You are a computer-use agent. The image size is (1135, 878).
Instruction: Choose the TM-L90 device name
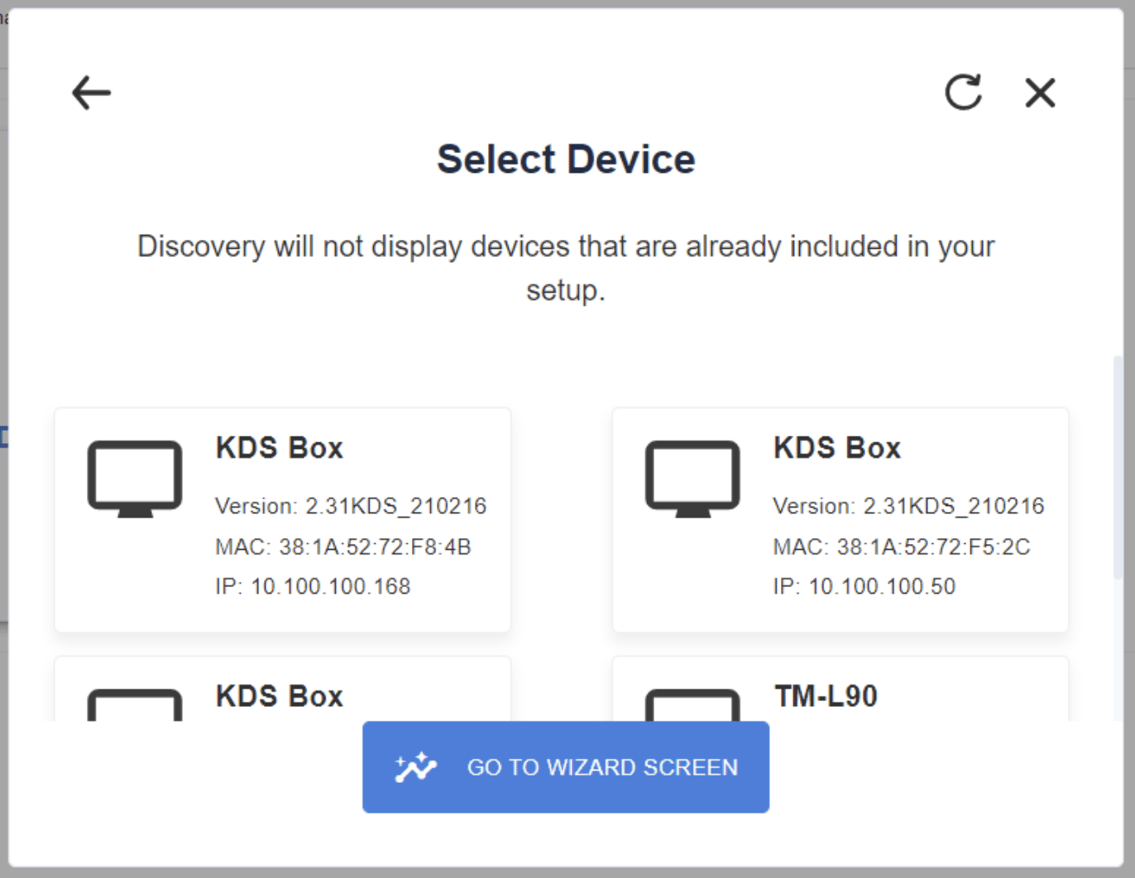pyautogui.click(x=825, y=696)
